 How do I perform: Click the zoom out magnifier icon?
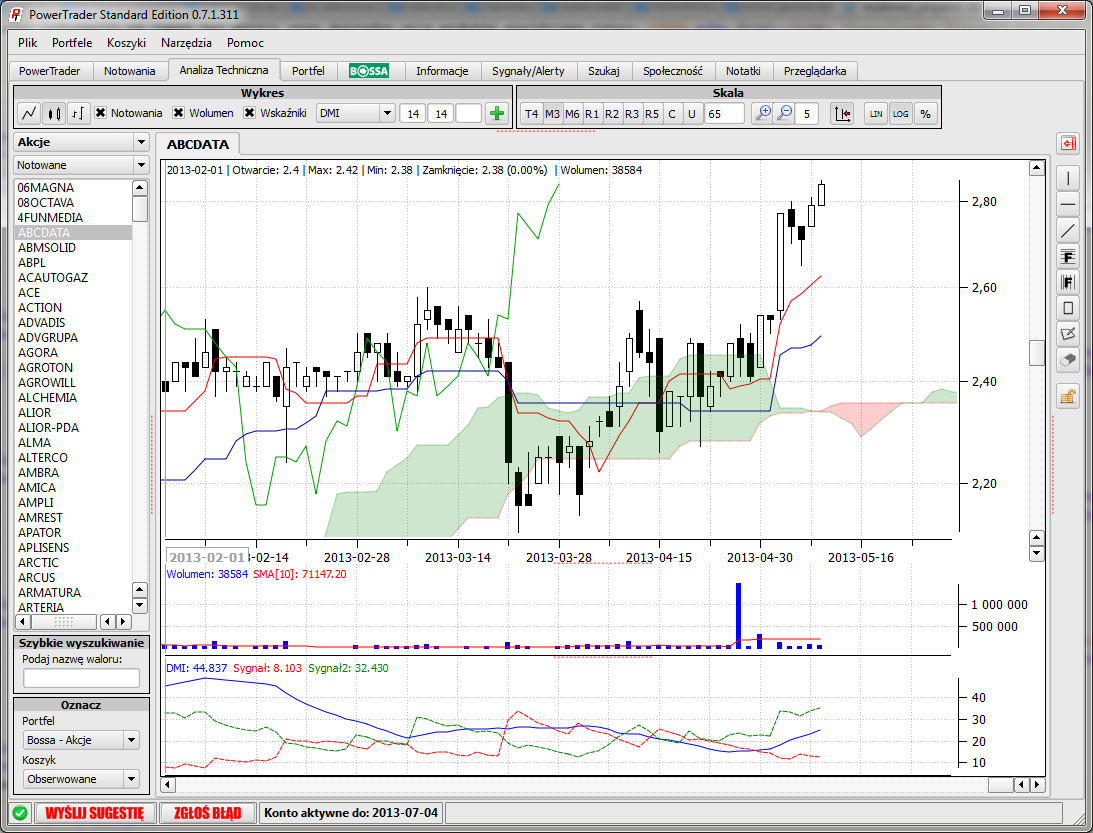coord(785,114)
